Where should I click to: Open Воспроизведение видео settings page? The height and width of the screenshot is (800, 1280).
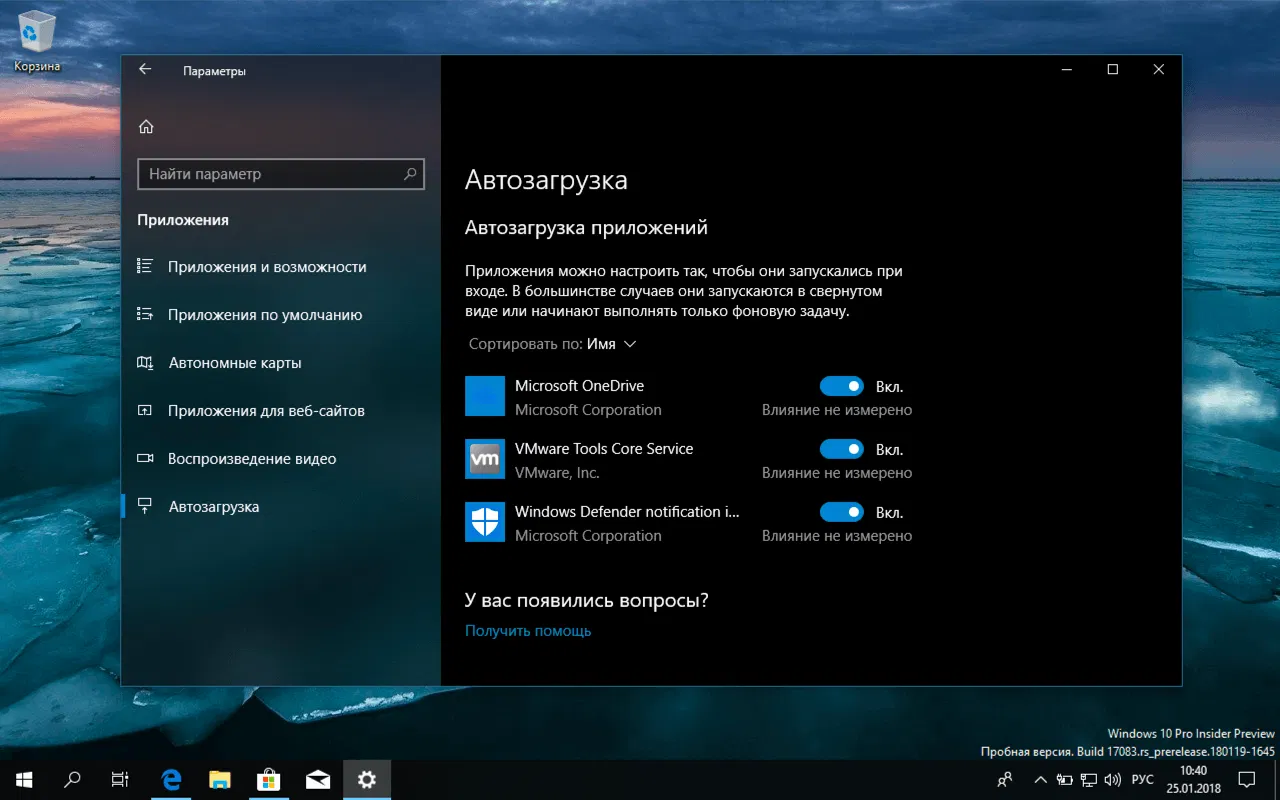(280, 459)
